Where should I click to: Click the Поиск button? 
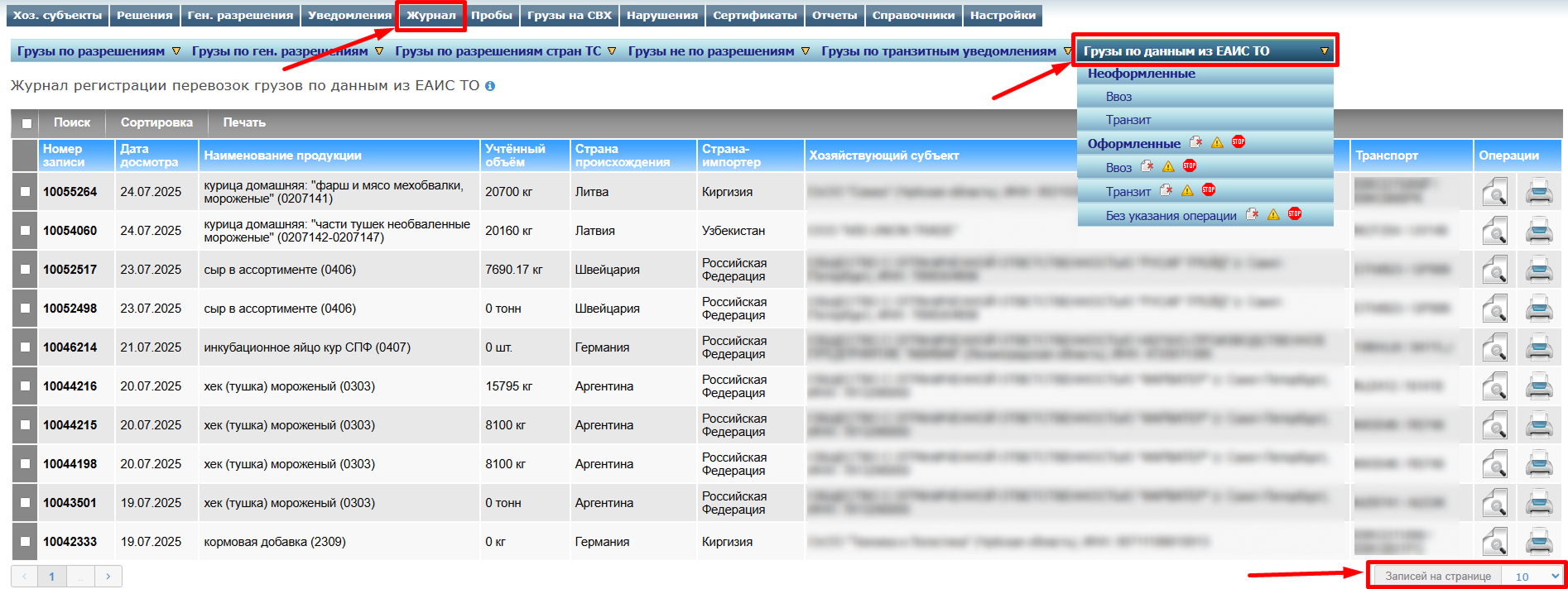pyautogui.click(x=72, y=122)
